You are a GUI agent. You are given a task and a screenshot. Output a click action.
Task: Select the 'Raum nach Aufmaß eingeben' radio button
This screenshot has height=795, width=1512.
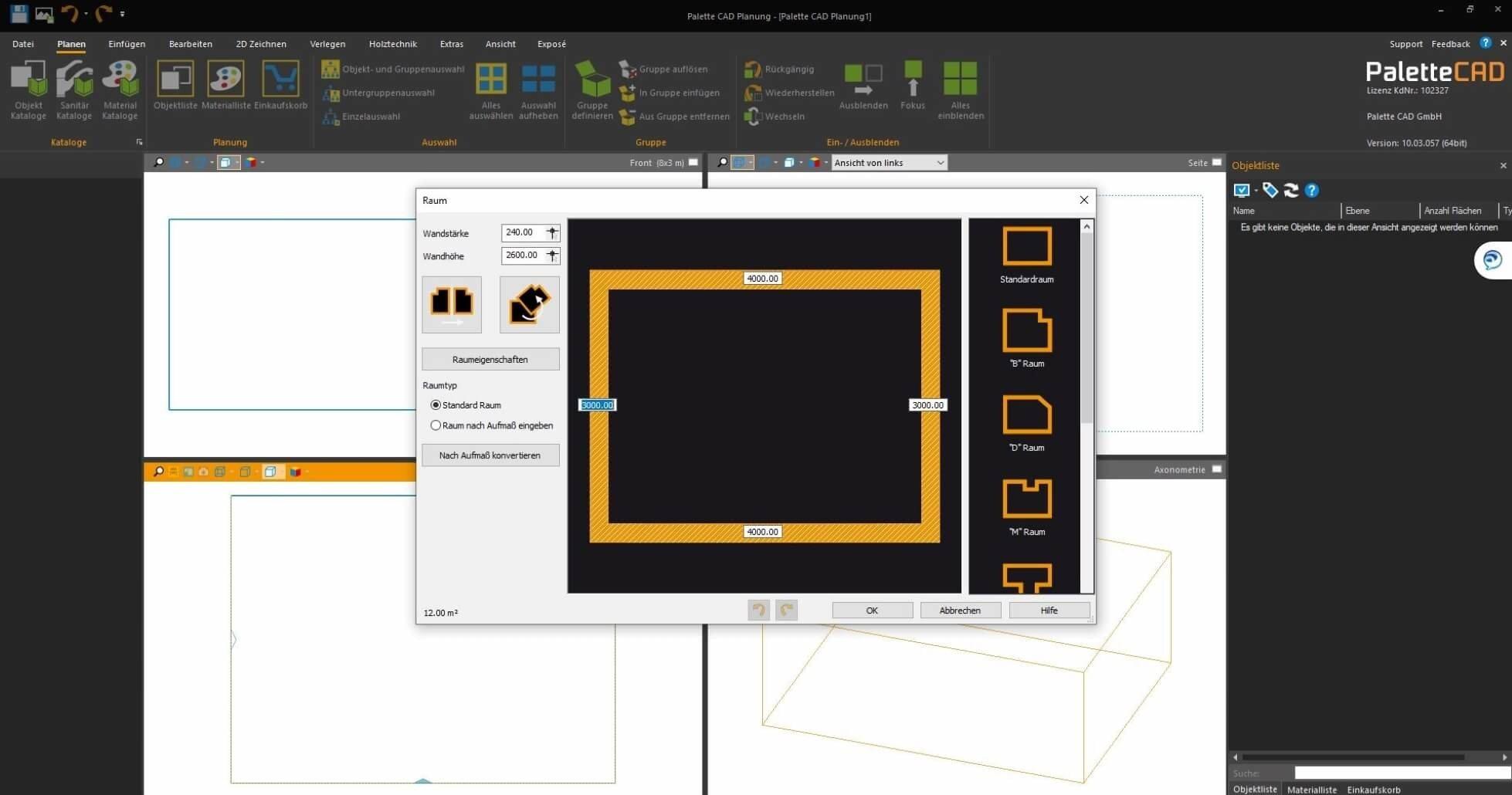click(436, 425)
